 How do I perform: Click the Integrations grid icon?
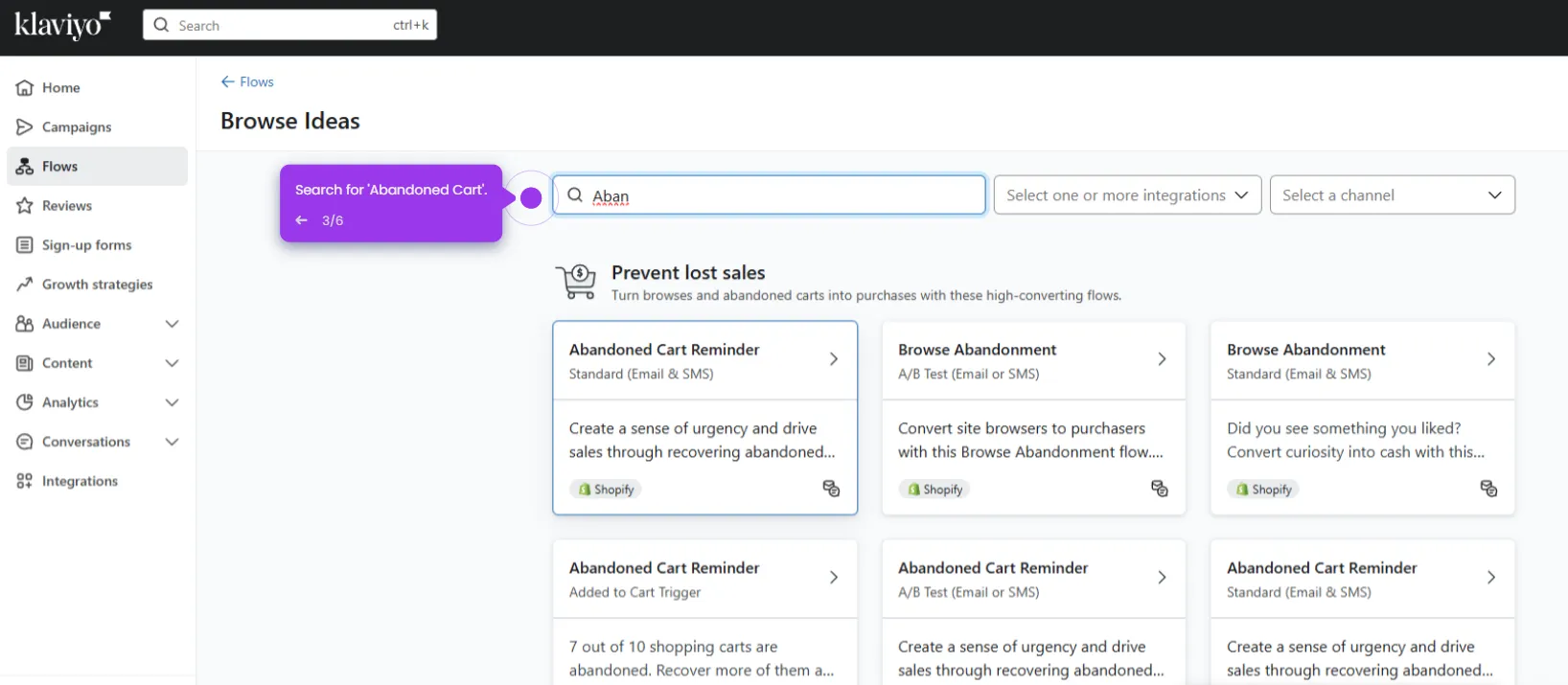25,481
